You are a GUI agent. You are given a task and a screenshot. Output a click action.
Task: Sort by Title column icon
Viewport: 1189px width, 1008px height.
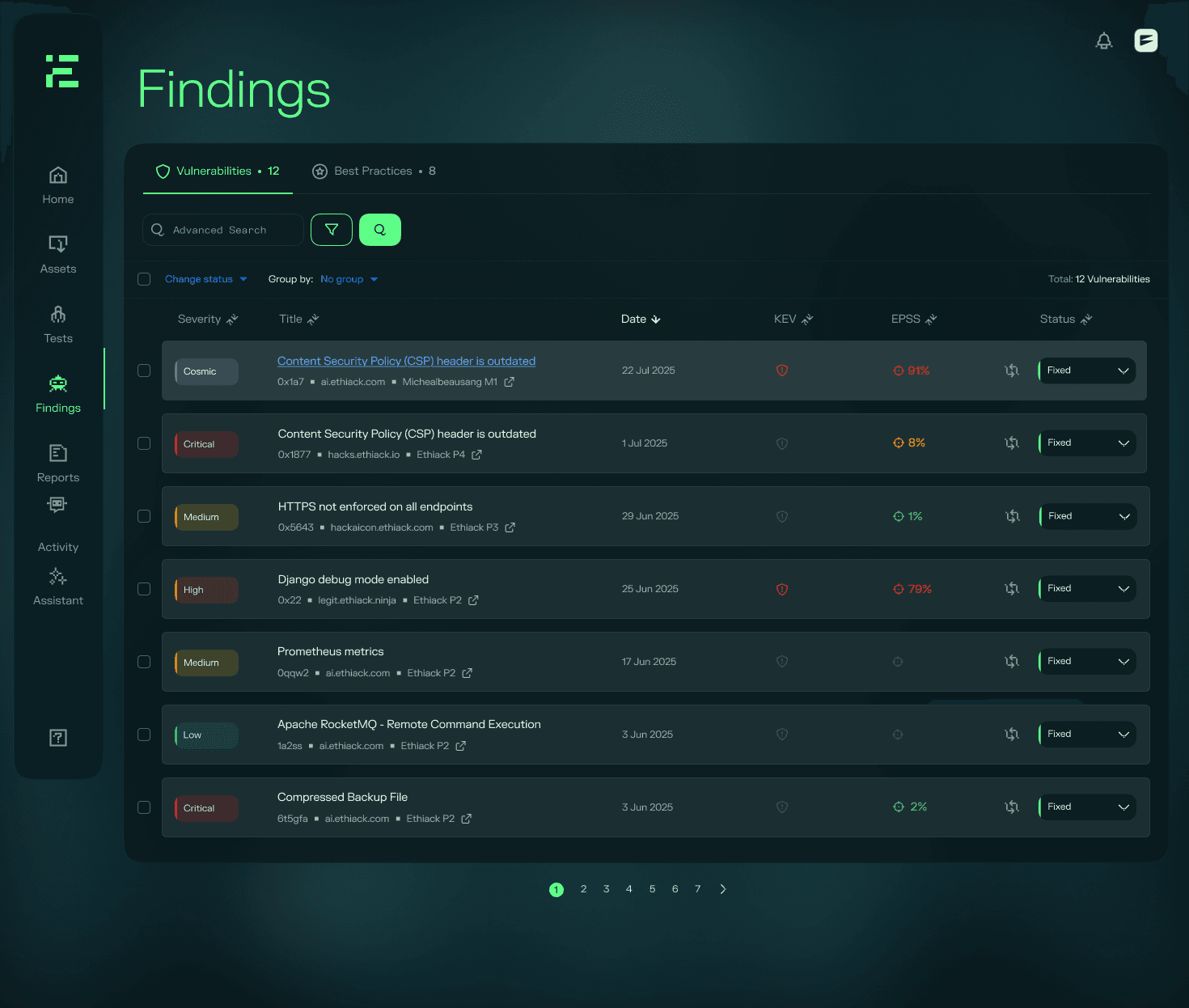(x=313, y=320)
